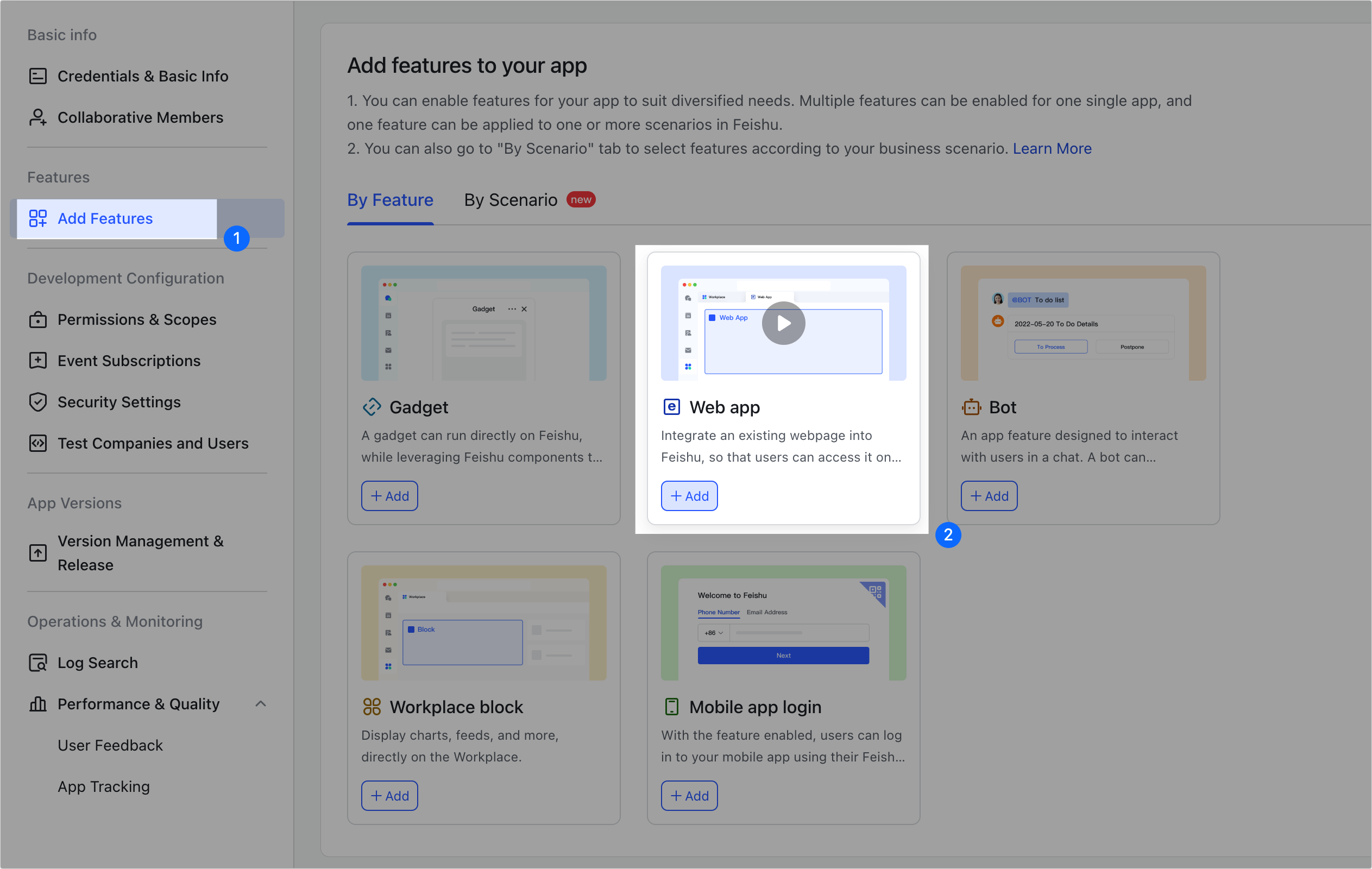Click the Credentials & Basic Info icon

coord(37,76)
